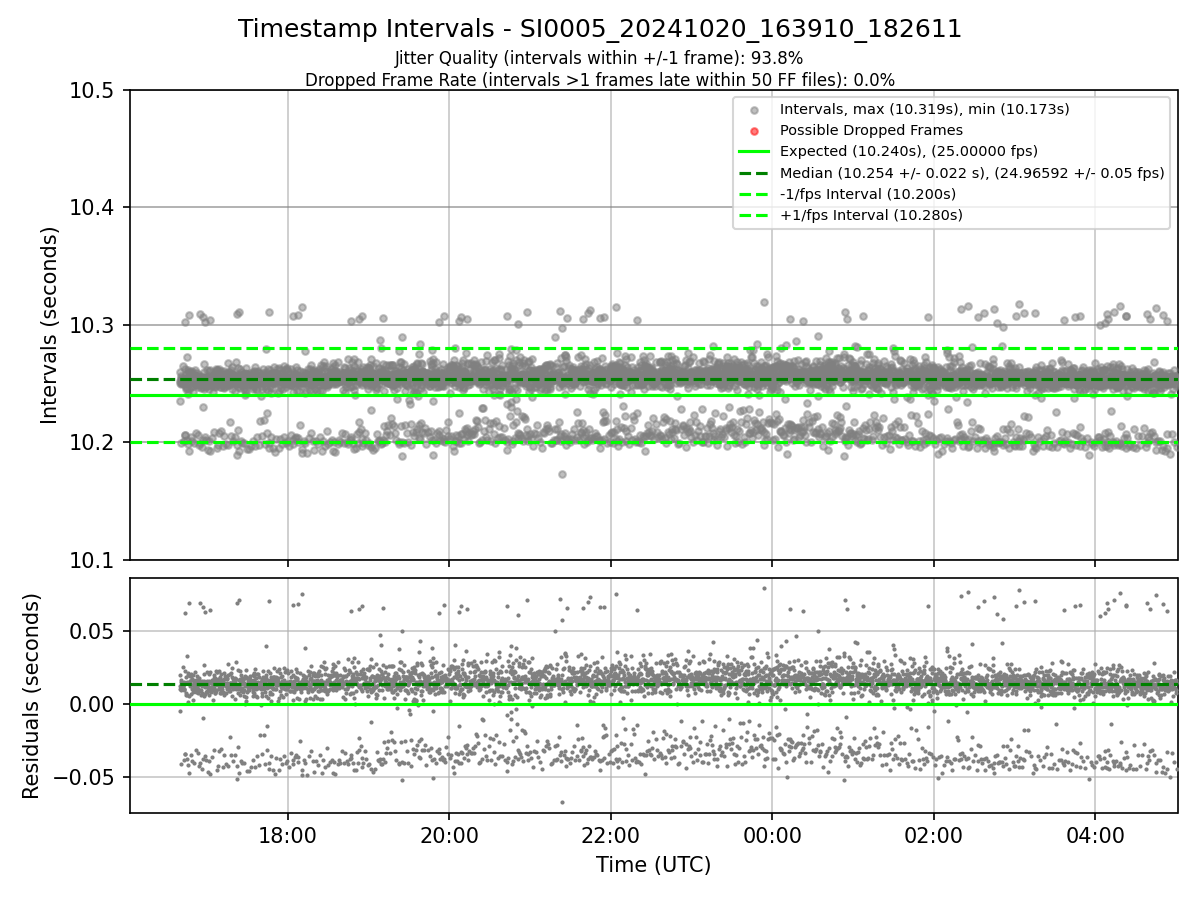Click the red dot marker in the legend

pos(754,131)
